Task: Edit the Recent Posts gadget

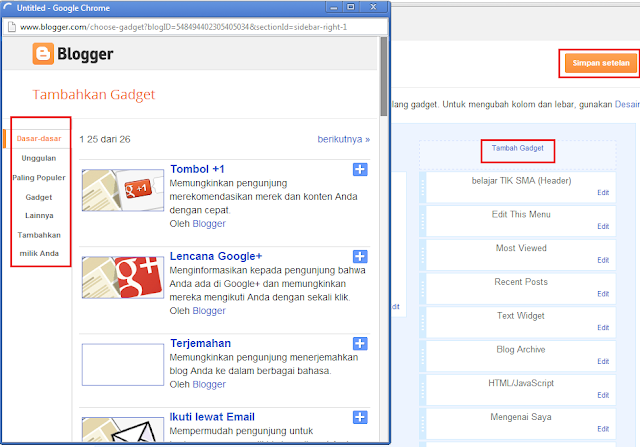Action: pyautogui.click(x=603, y=294)
